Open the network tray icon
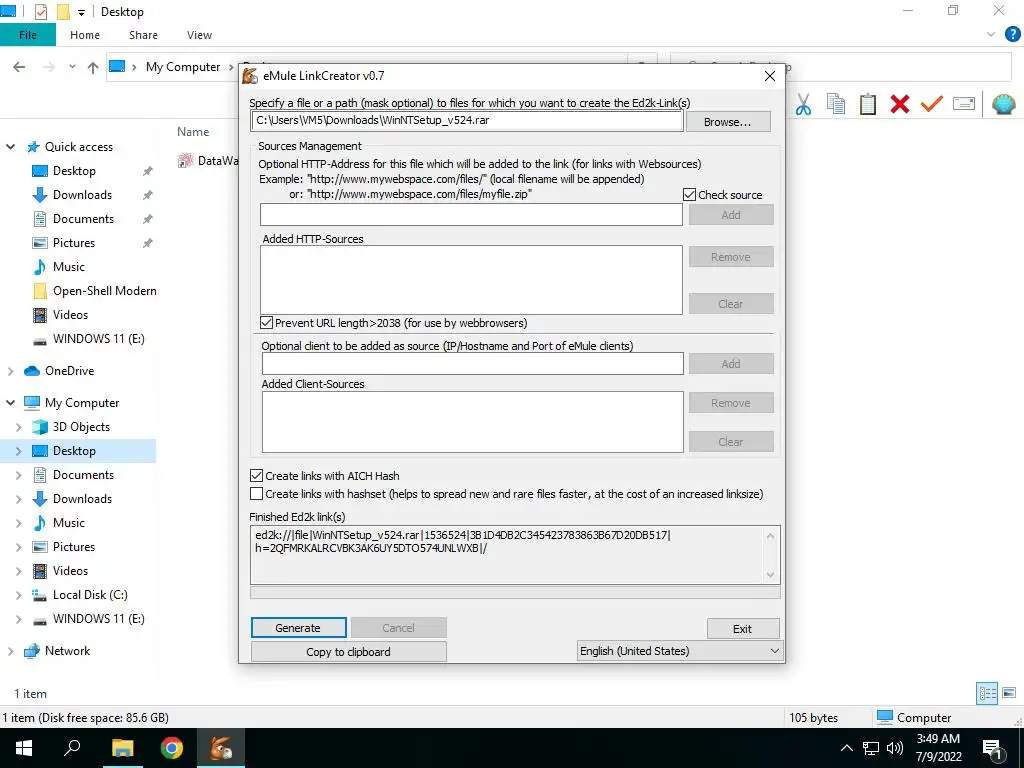The height and width of the screenshot is (768, 1024). coord(871,748)
